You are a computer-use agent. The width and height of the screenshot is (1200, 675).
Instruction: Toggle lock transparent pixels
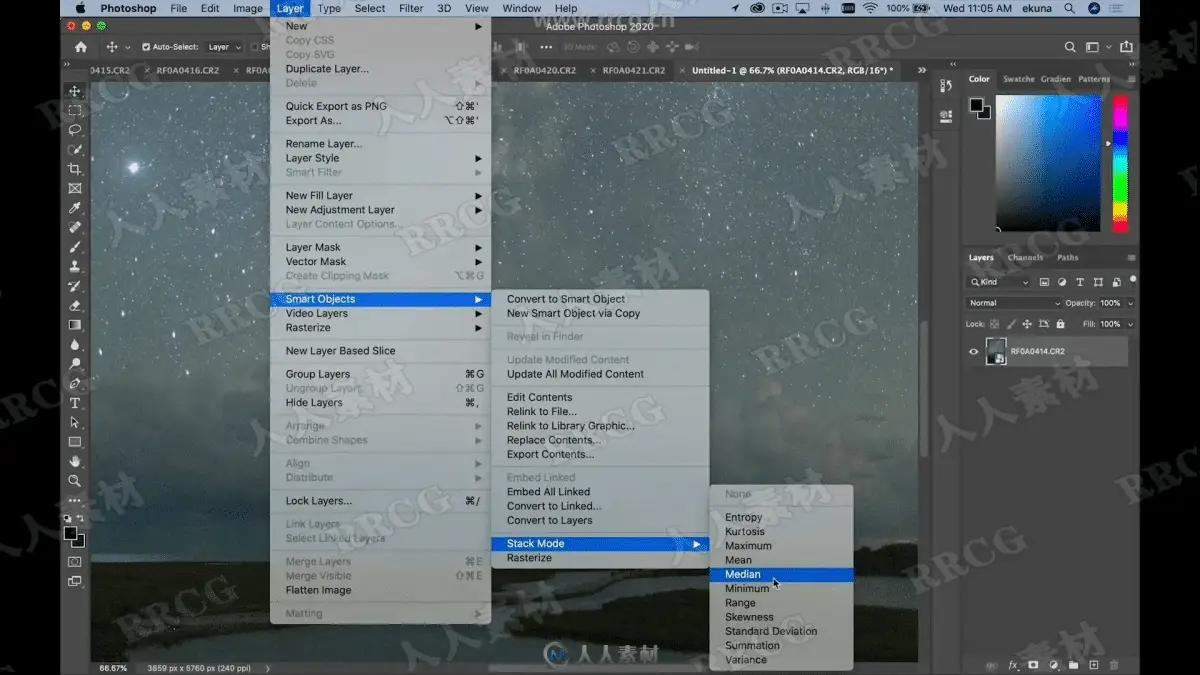click(x=995, y=324)
